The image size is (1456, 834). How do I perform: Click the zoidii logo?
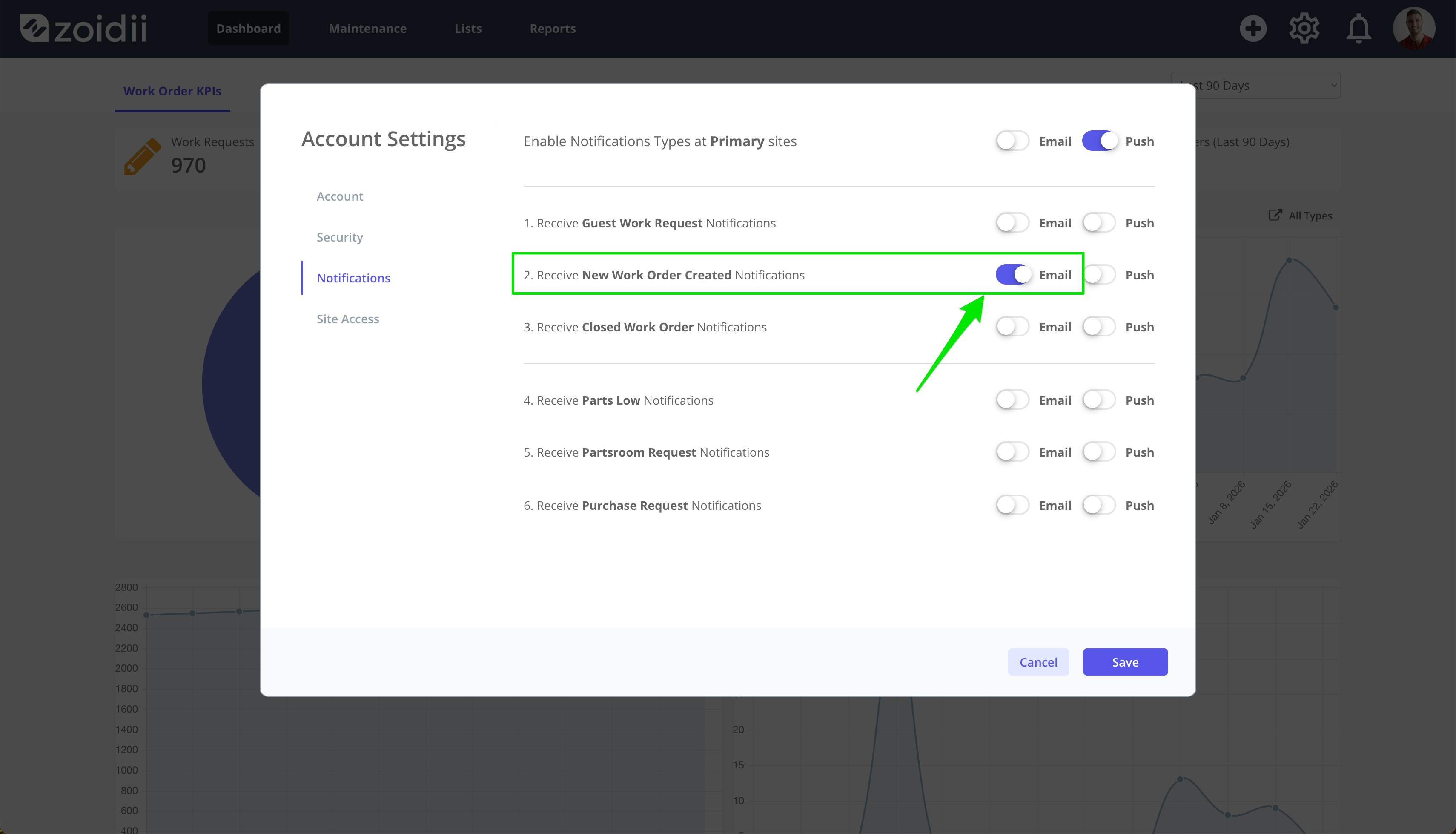click(x=83, y=29)
